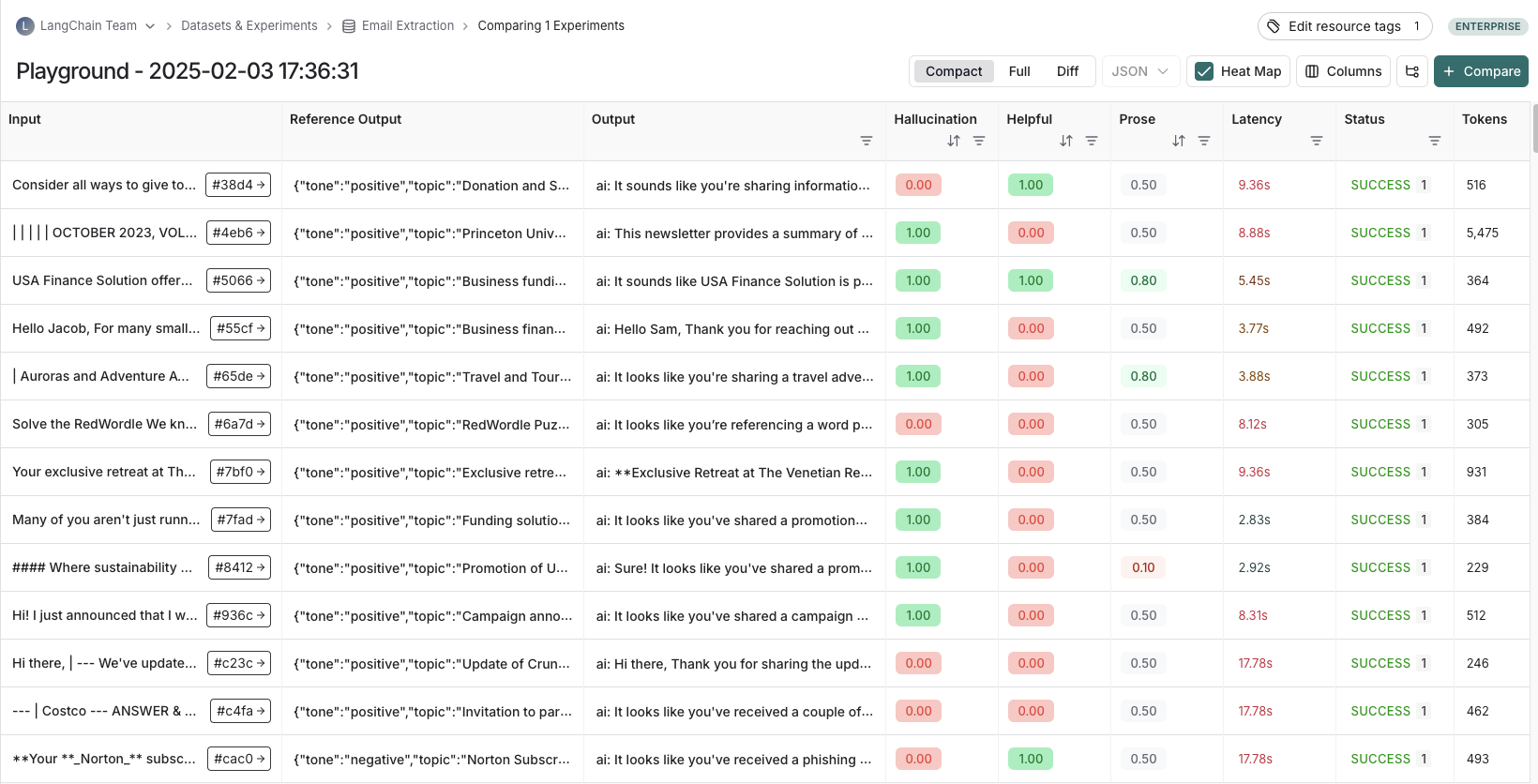Open example #55cf link
The width and height of the screenshot is (1538, 784).
tap(241, 328)
